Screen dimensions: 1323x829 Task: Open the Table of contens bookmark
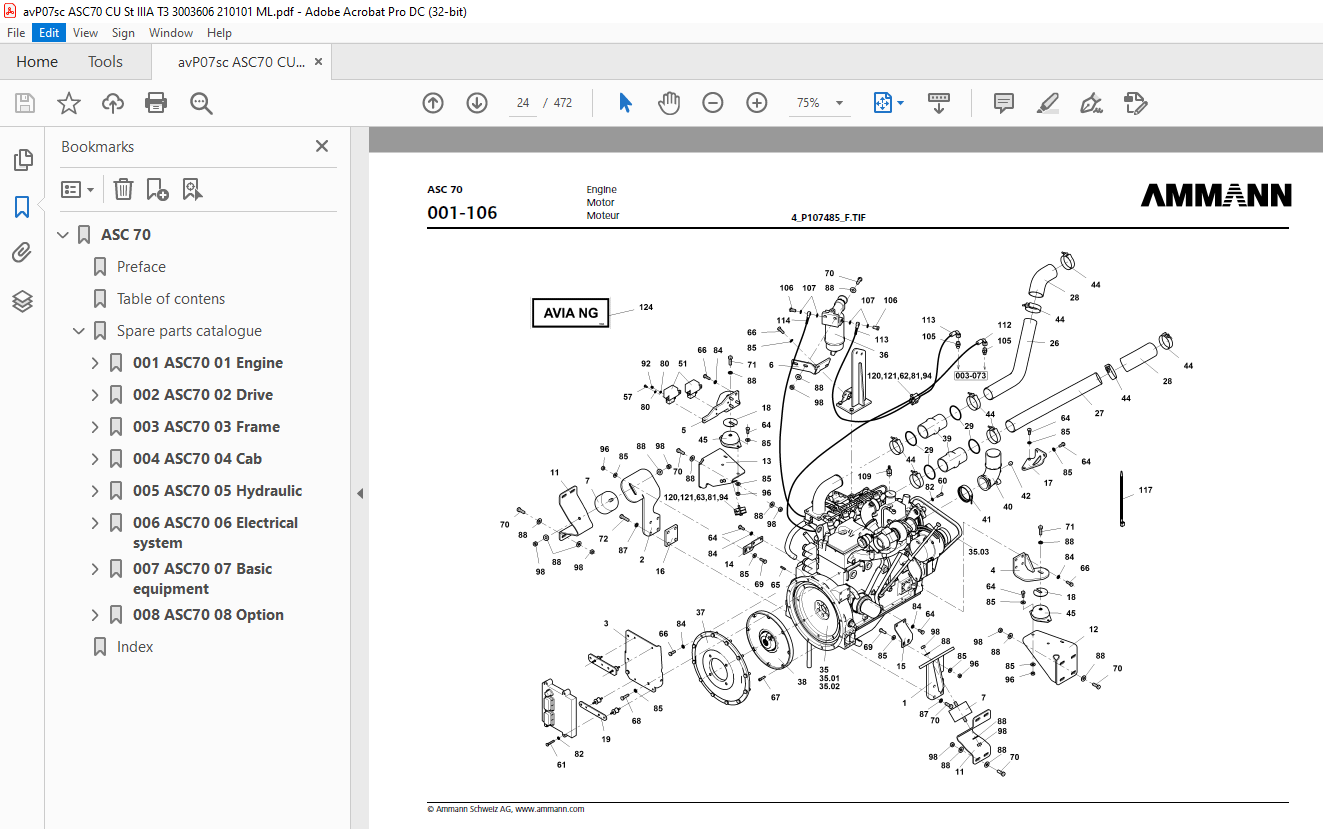[x=171, y=299]
